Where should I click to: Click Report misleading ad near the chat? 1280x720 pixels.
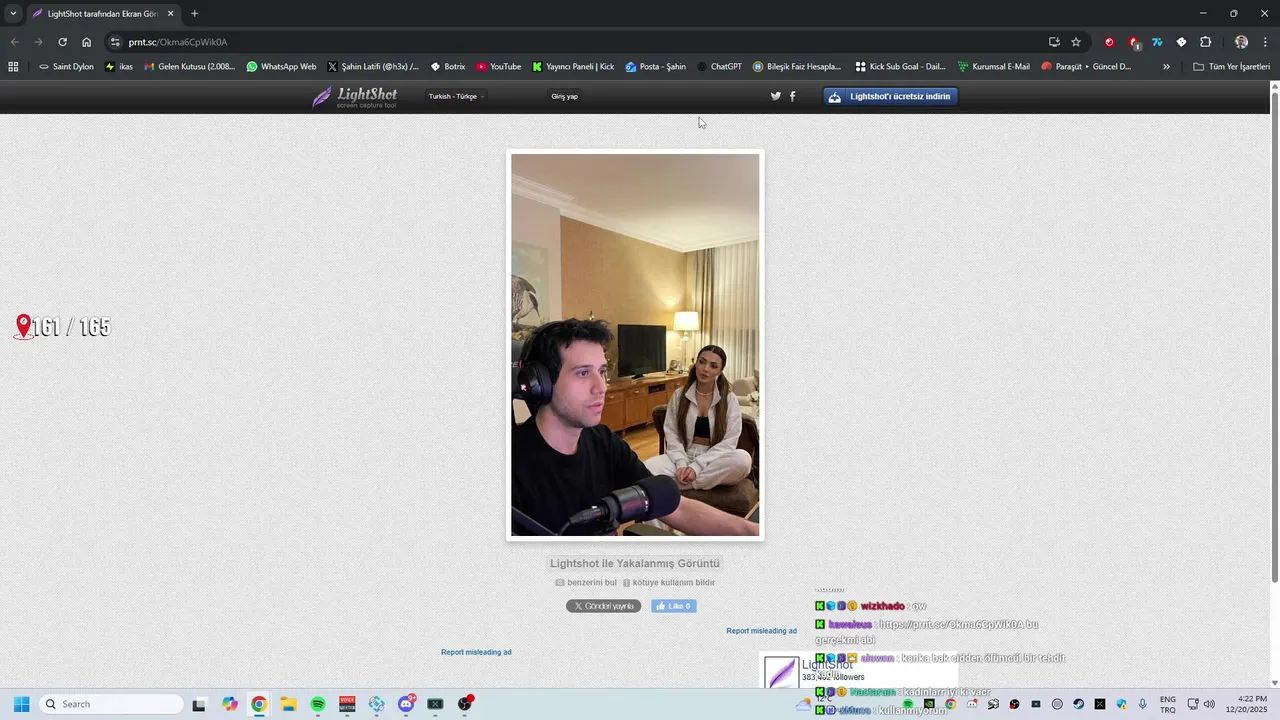[762, 631]
